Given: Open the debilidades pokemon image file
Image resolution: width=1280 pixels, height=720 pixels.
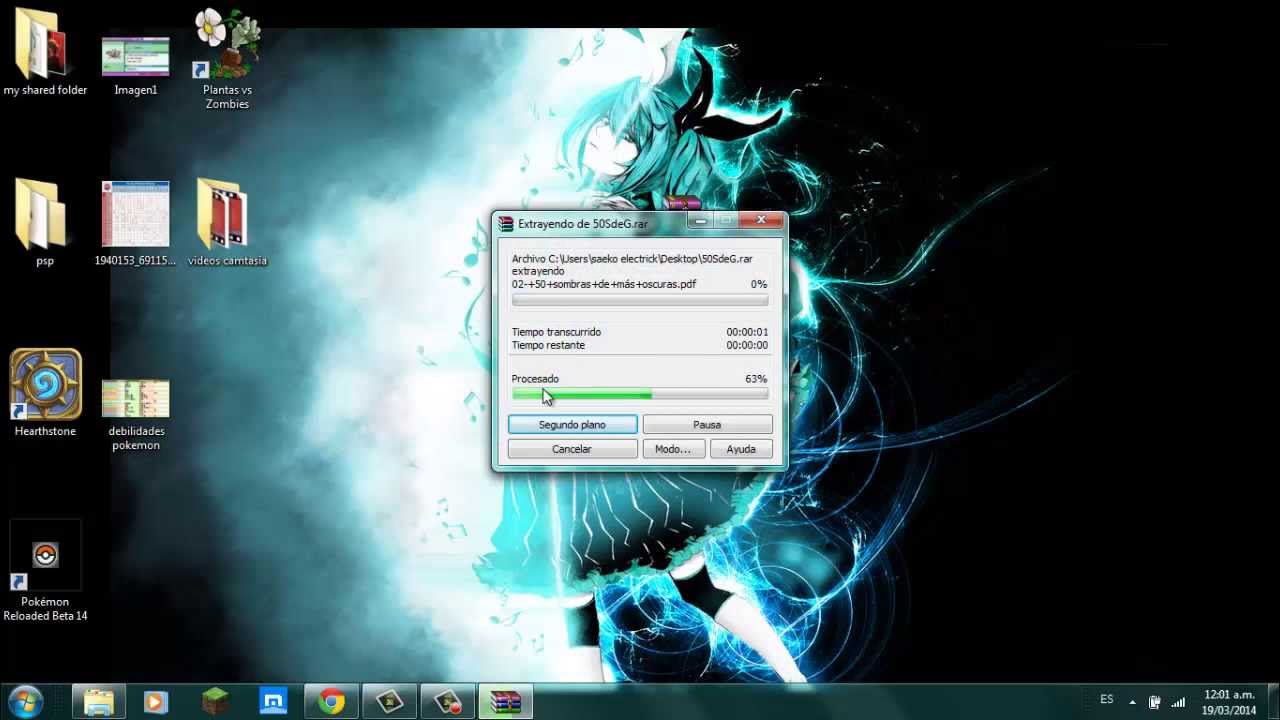Looking at the screenshot, I should pyautogui.click(x=135, y=414).
